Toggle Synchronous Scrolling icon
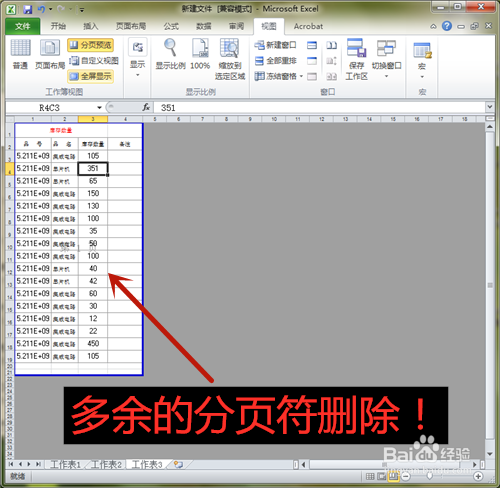 [331, 61]
